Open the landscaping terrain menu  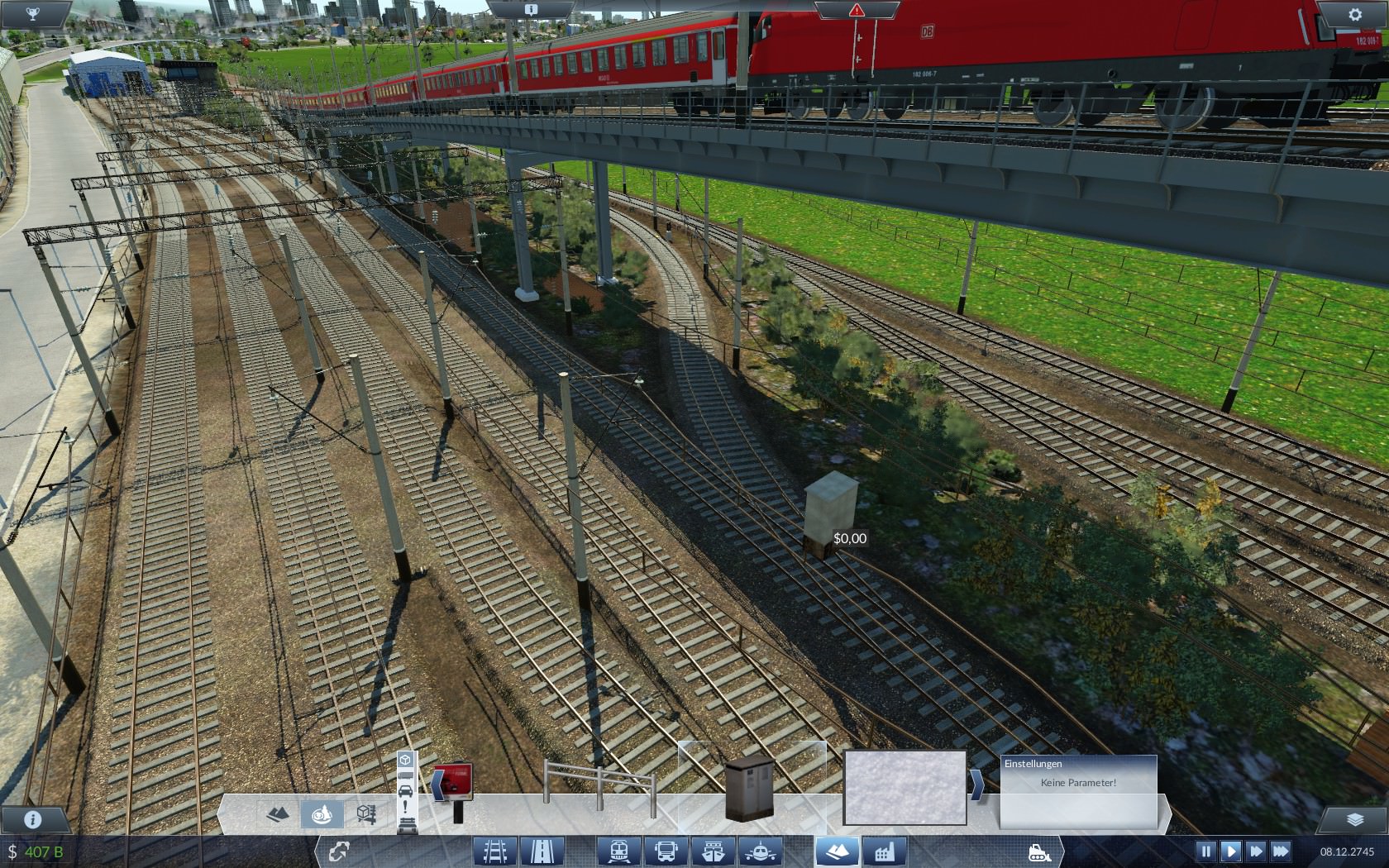point(837,851)
